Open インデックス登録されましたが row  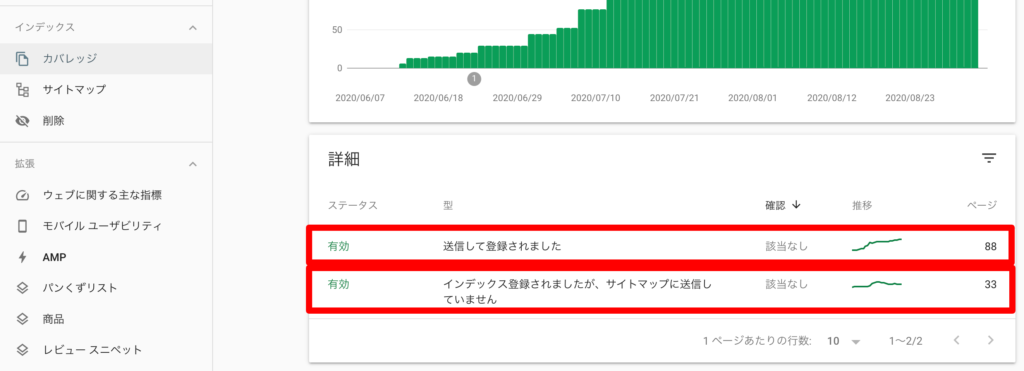click(x=661, y=292)
